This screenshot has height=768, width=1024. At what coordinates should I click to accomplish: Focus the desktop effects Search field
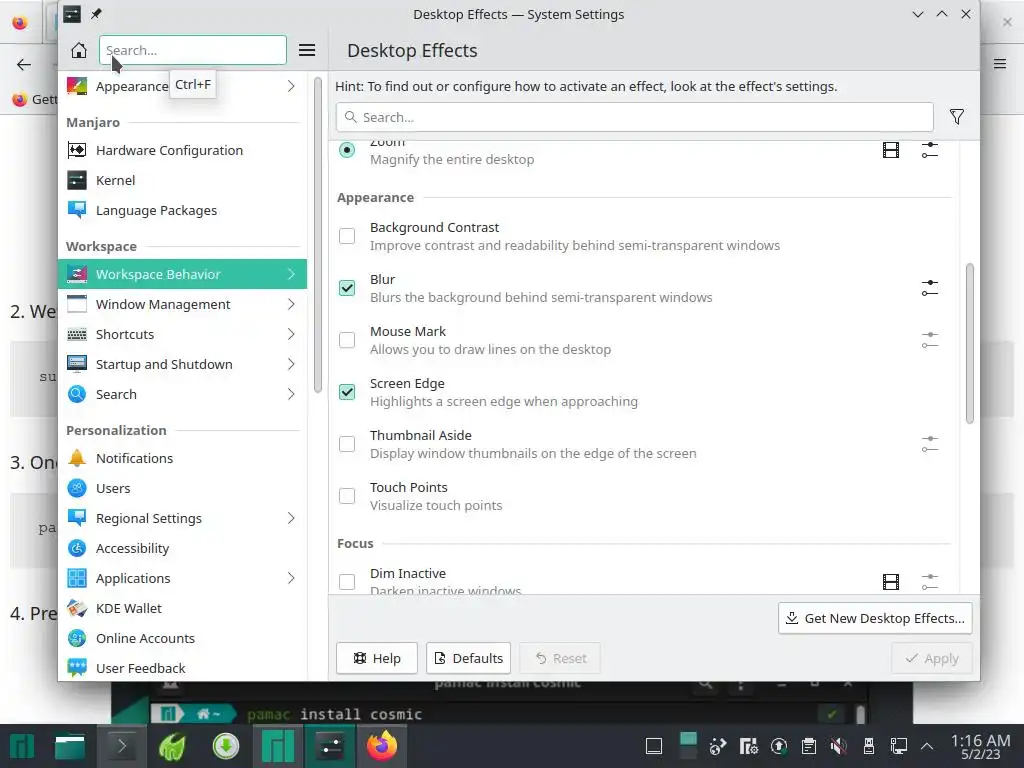634,117
